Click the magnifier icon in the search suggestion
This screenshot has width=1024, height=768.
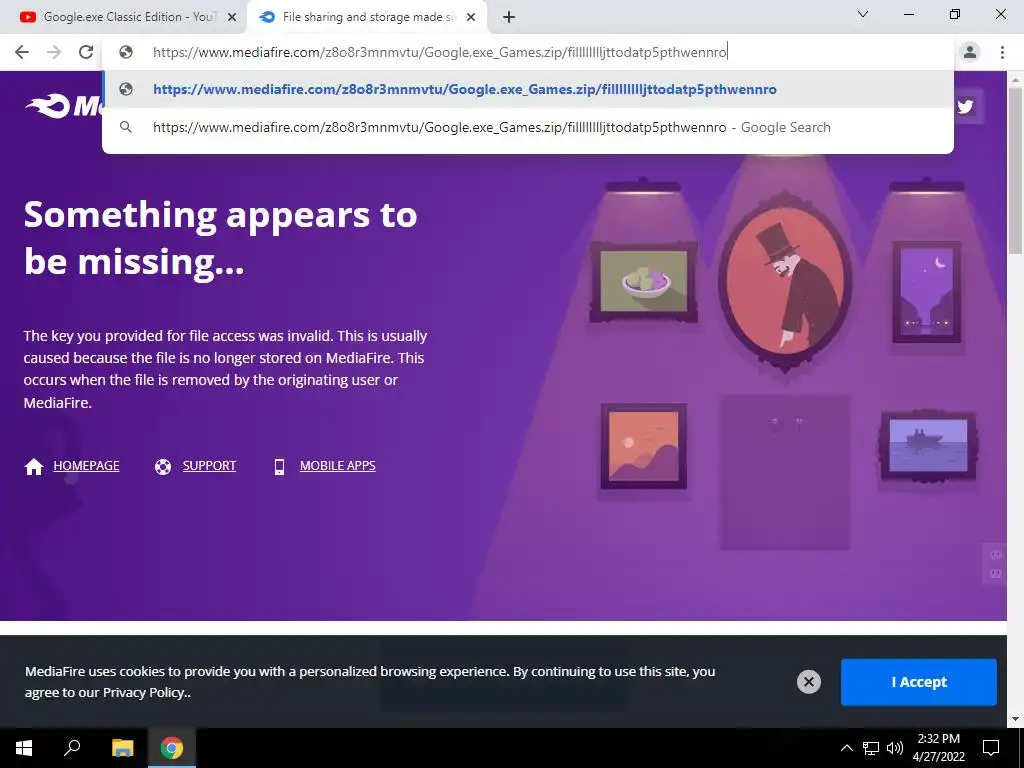click(126, 127)
